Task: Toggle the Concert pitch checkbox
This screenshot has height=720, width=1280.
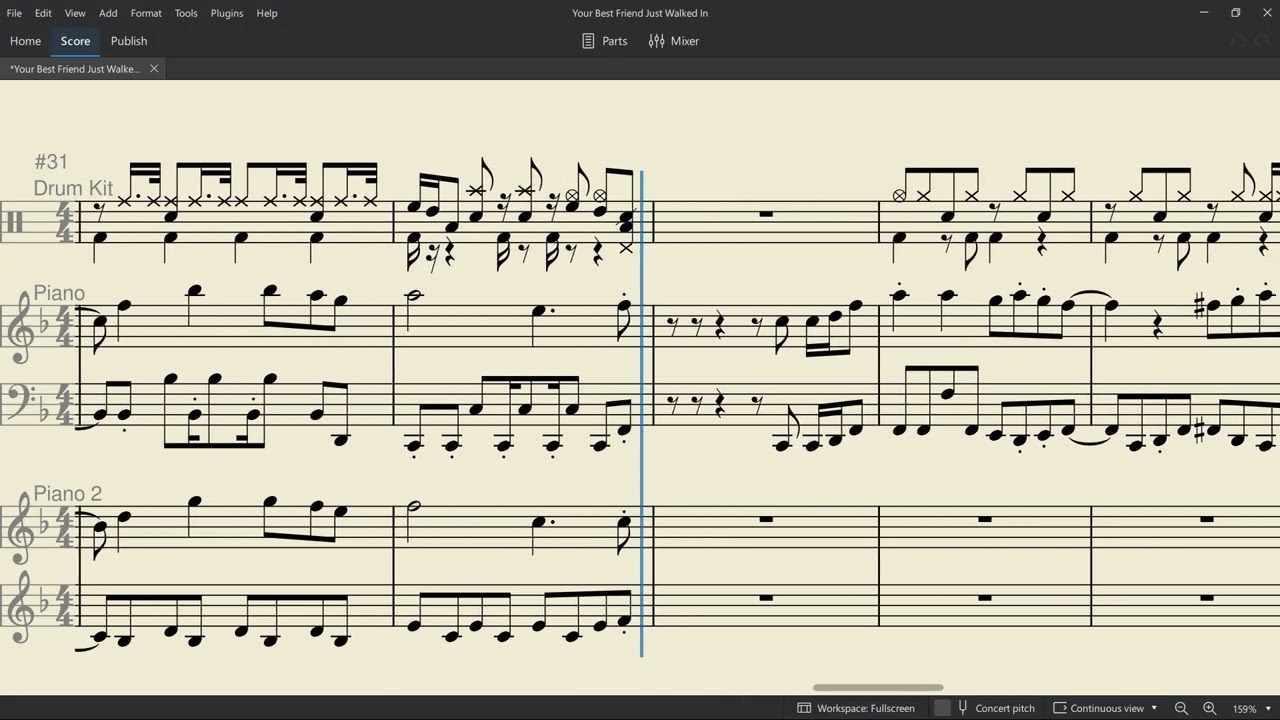Action: (x=942, y=708)
